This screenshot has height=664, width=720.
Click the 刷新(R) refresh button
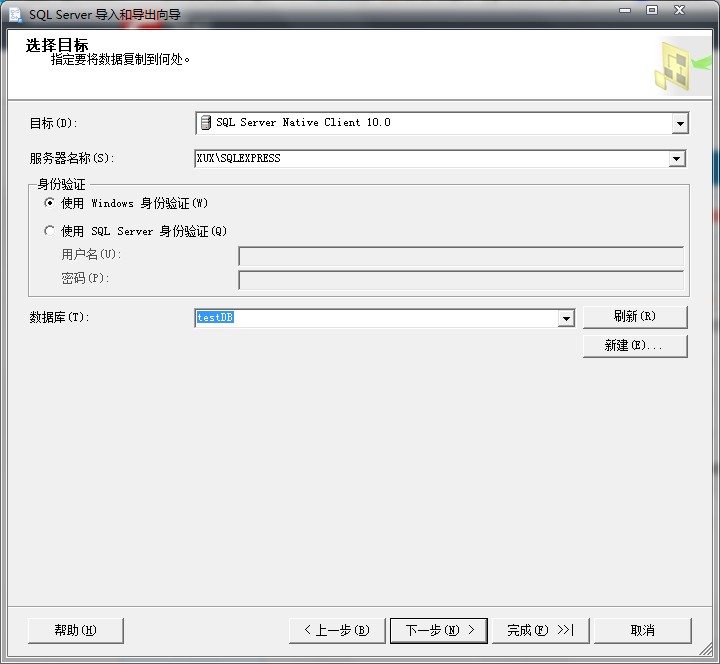coord(635,317)
